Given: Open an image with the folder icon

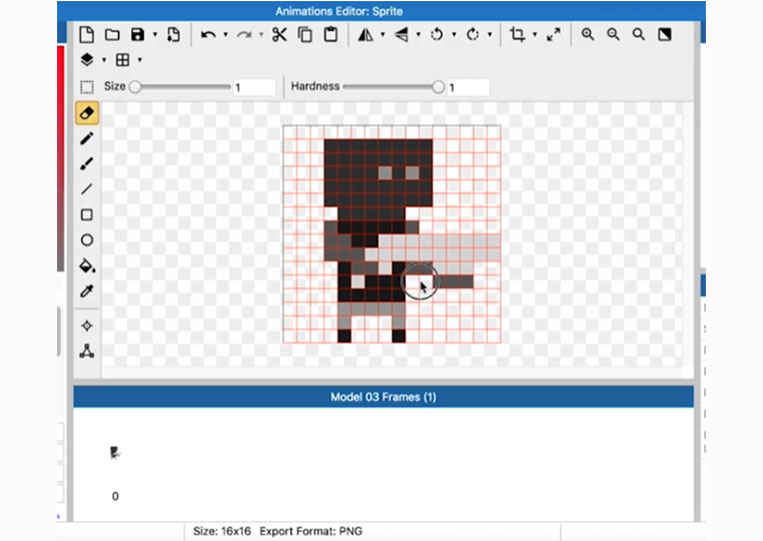Looking at the screenshot, I should coord(112,35).
